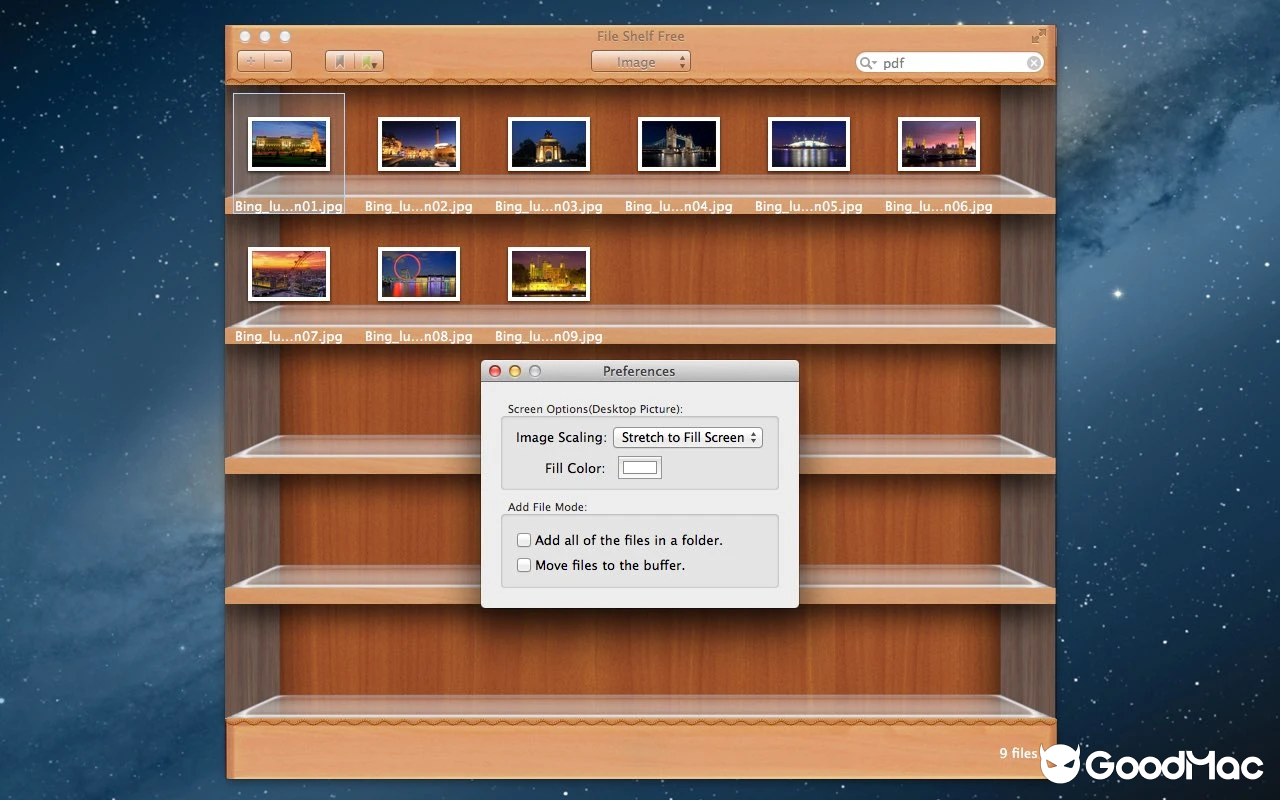Select the Bing_lu...n06.jpg thumbnail

(x=939, y=144)
